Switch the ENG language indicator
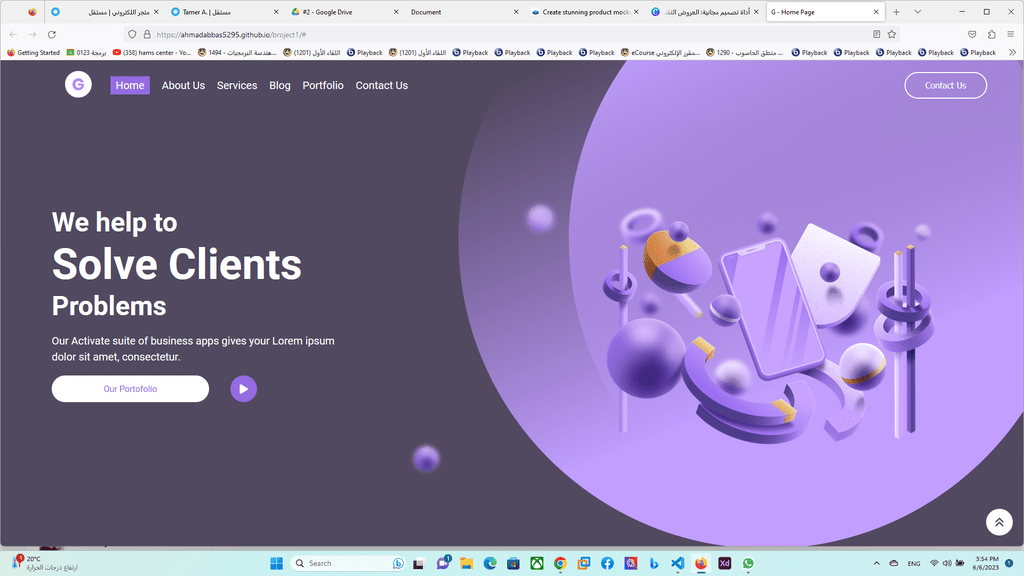 914,563
